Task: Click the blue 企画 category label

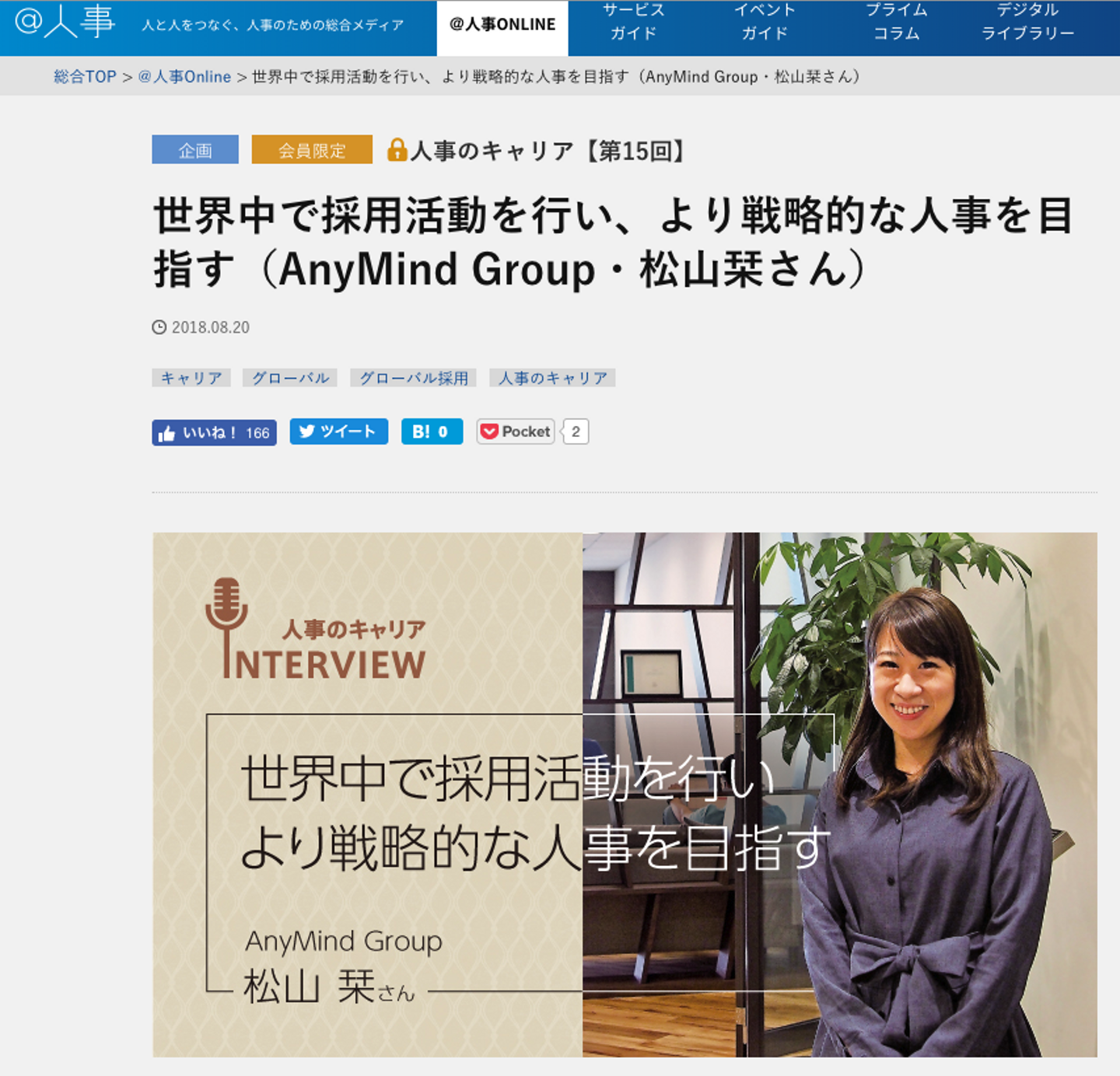Action: point(195,149)
